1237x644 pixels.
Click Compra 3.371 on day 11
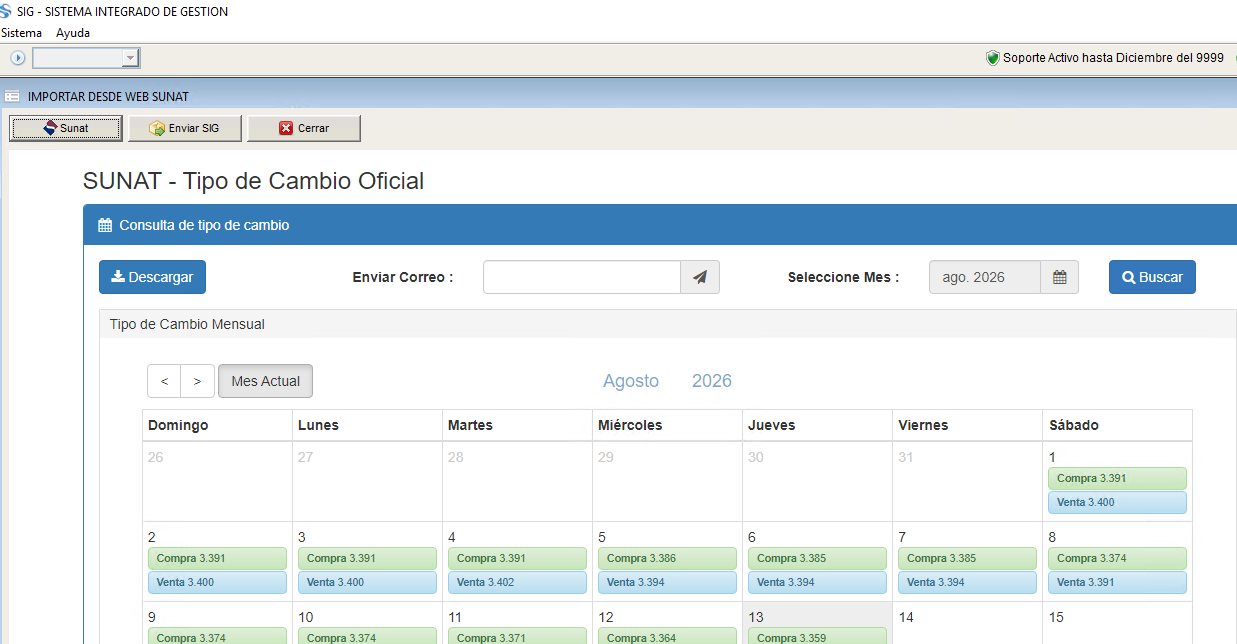point(517,636)
